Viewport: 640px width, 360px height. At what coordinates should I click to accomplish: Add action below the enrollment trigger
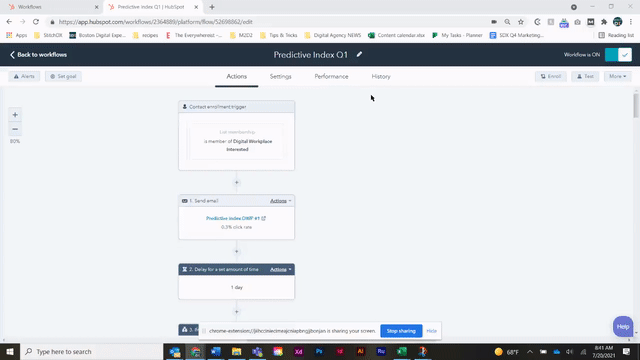(x=236, y=182)
